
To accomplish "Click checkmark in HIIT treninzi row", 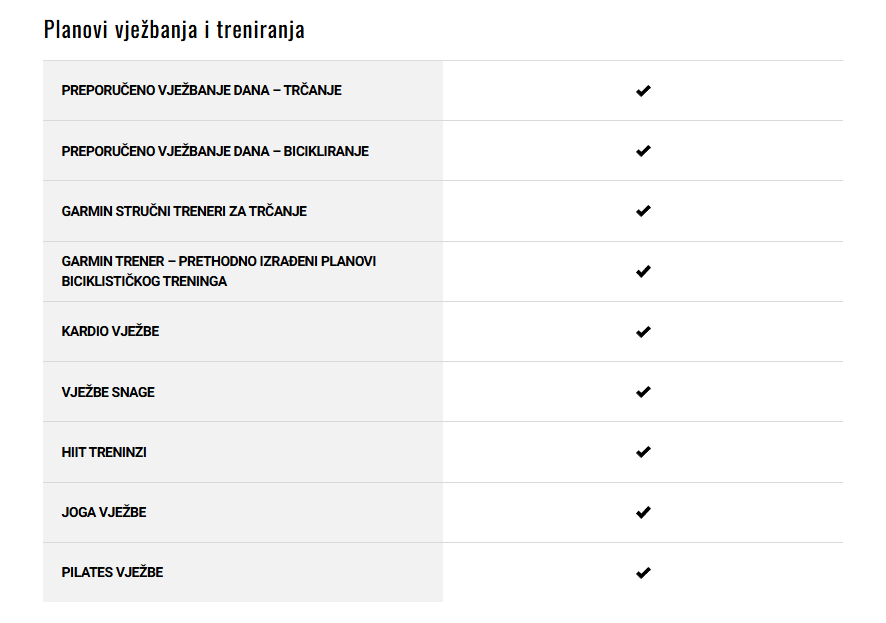I will tap(643, 452).
